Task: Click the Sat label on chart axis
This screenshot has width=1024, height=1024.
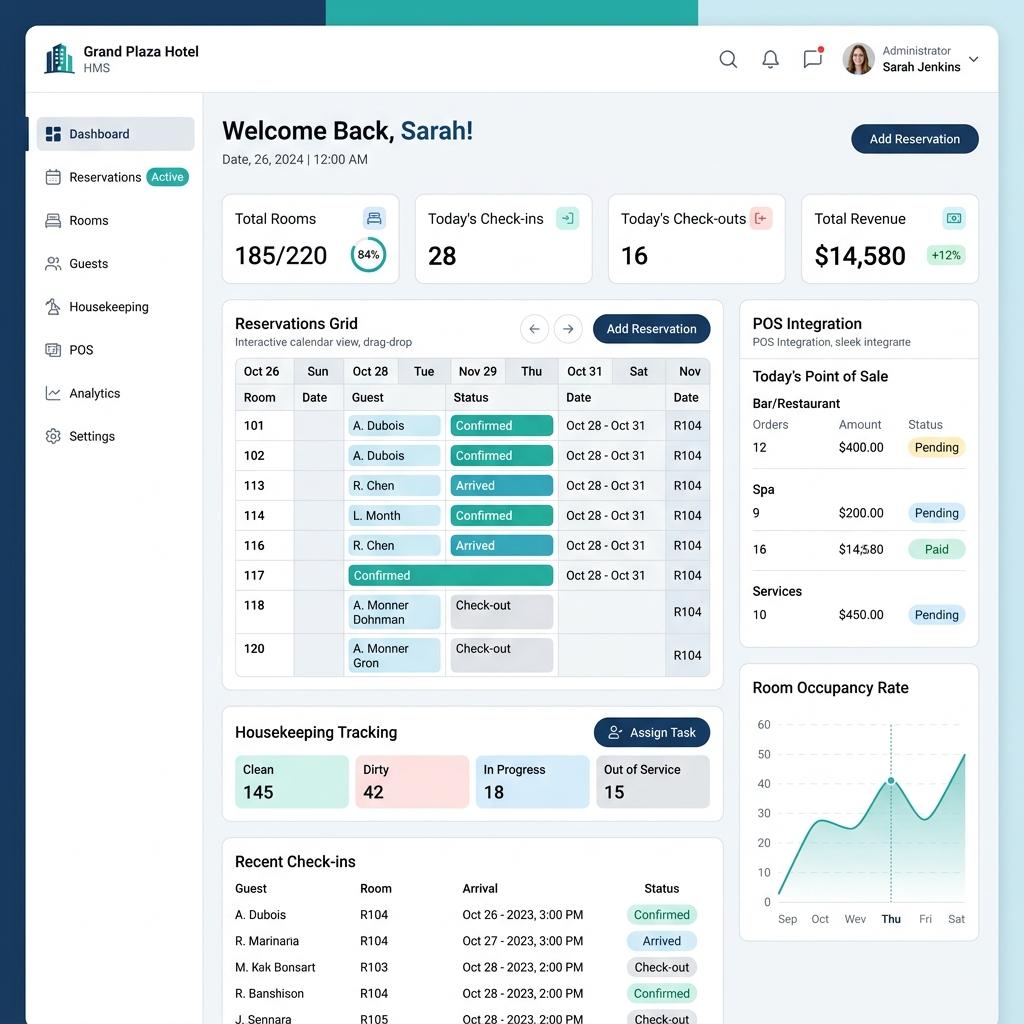Action: (956, 919)
